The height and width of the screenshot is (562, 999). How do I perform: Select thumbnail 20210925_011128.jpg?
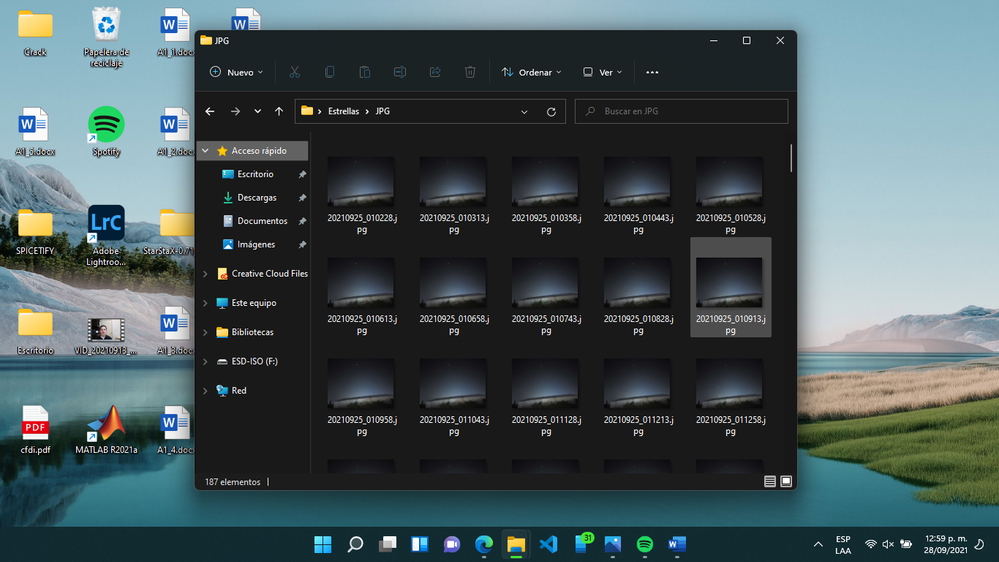coord(545,398)
